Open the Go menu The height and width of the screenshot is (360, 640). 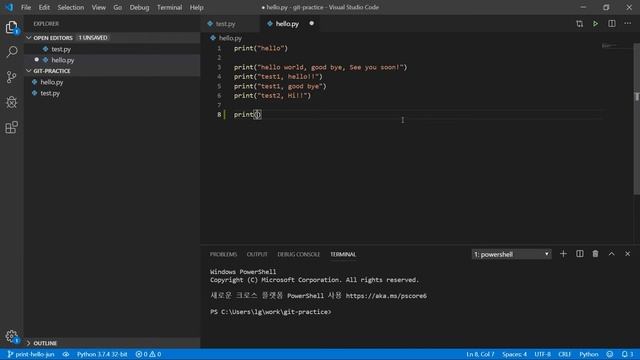click(118, 7)
